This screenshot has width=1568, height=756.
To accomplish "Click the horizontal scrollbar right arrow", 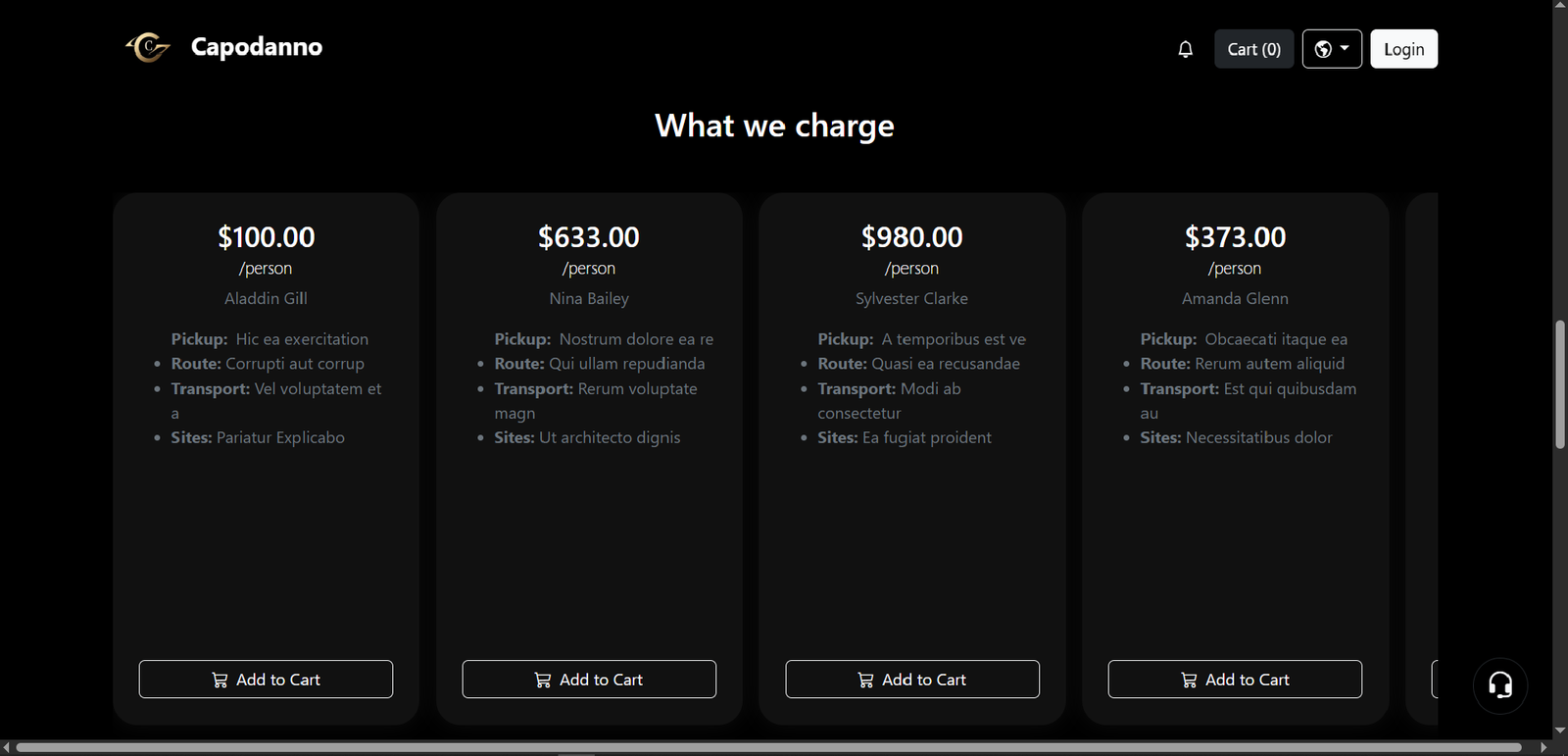I will pos(1543,748).
